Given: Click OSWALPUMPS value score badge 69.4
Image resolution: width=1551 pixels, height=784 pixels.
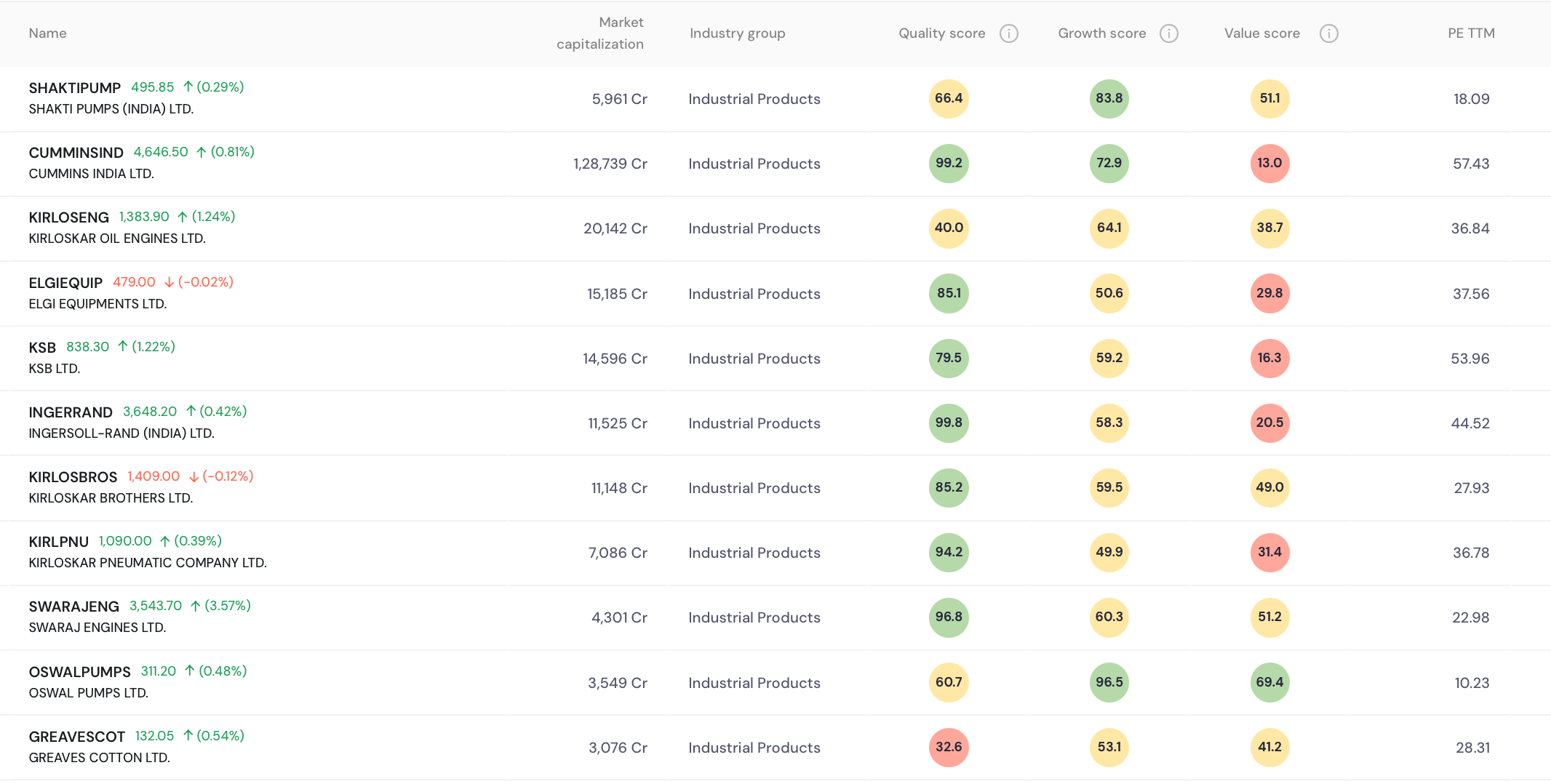Looking at the screenshot, I should click(1269, 682).
